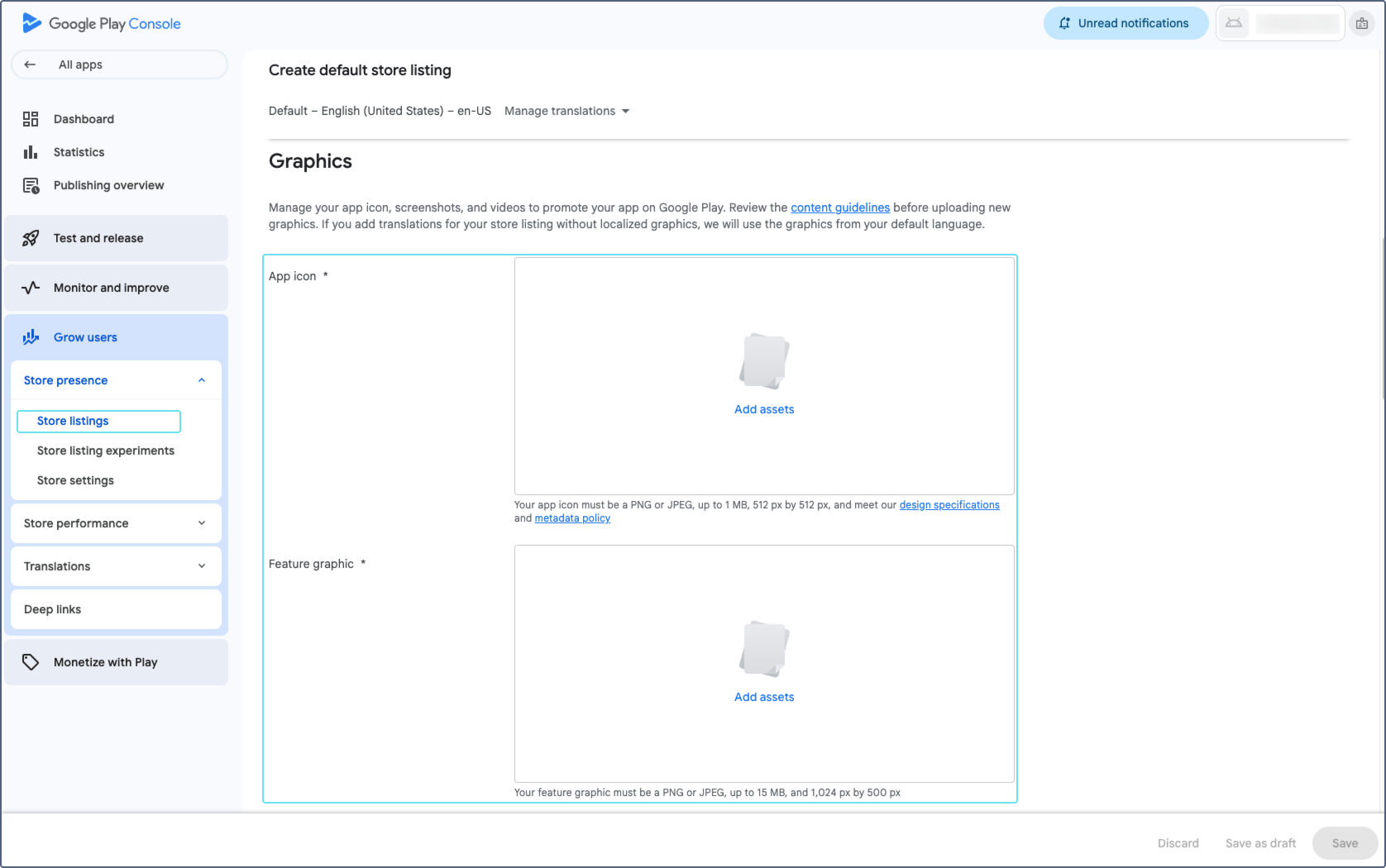The height and width of the screenshot is (868, 1386).
Task: Click the App icon asset placeholder image
Action: [x=764, y=361]
